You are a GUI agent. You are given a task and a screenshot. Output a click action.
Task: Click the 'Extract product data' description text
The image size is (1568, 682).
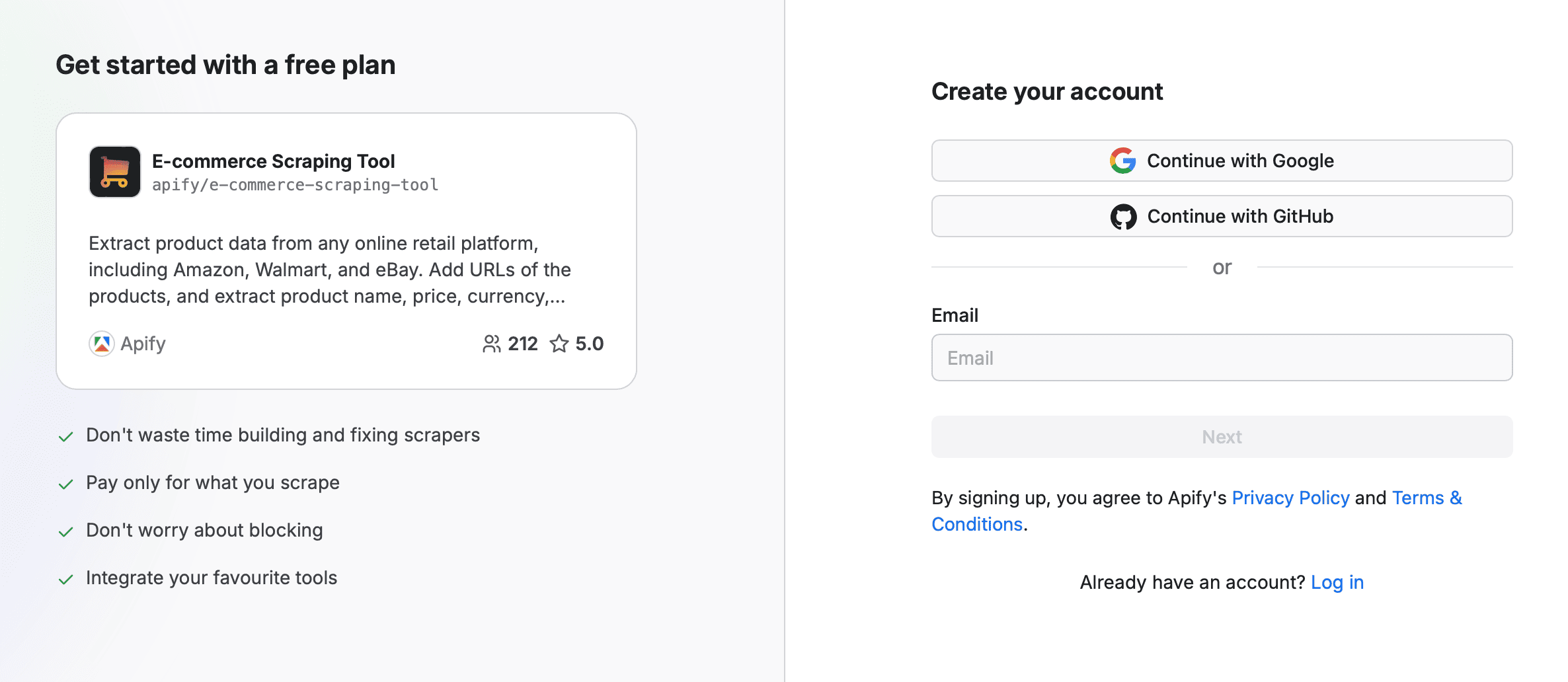tap(330, 270)
